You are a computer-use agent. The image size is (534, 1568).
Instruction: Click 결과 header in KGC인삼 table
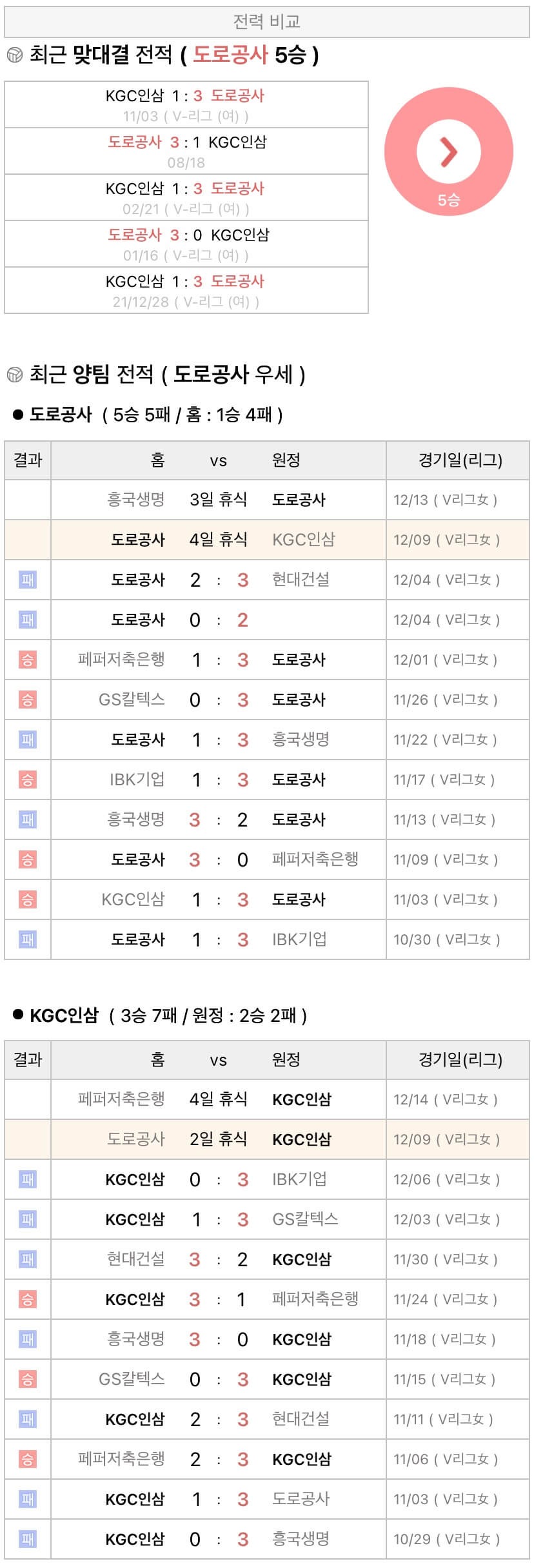click(x=28, y=1060)
